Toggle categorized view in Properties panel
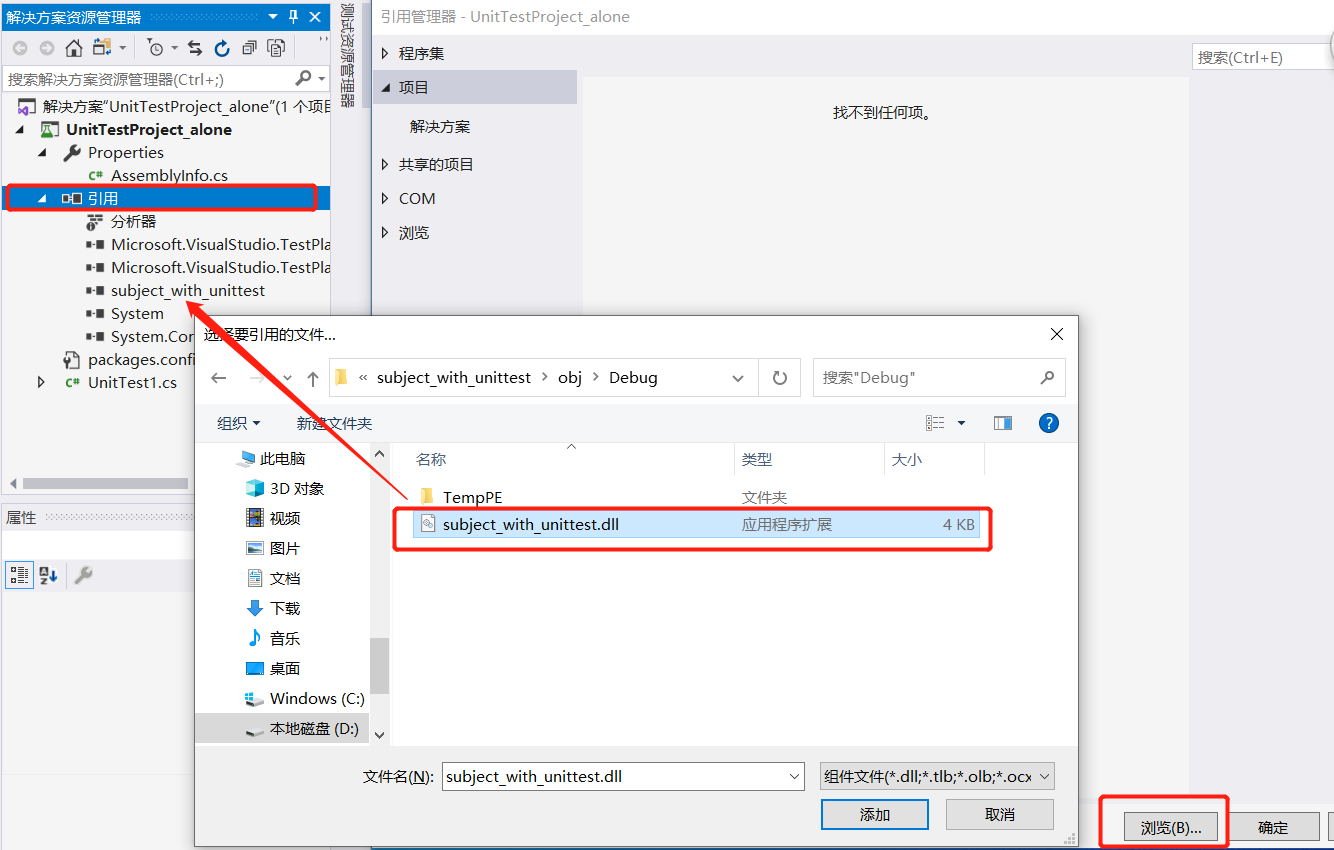Viewport: 1334px width, 850px height. 19,574
